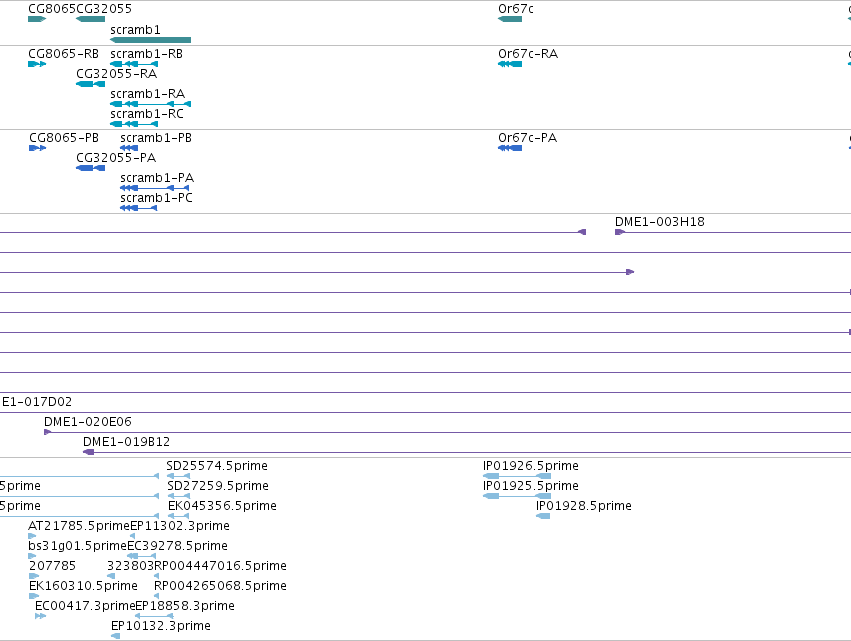Click the AT21785.5prime EST label
This screenshot has height=641, width=851.
pyautogui.click(x=79, y=526)
